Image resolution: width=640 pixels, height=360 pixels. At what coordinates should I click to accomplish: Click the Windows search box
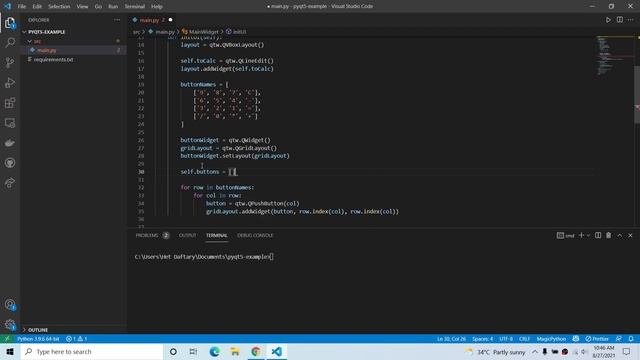(92, 351)
